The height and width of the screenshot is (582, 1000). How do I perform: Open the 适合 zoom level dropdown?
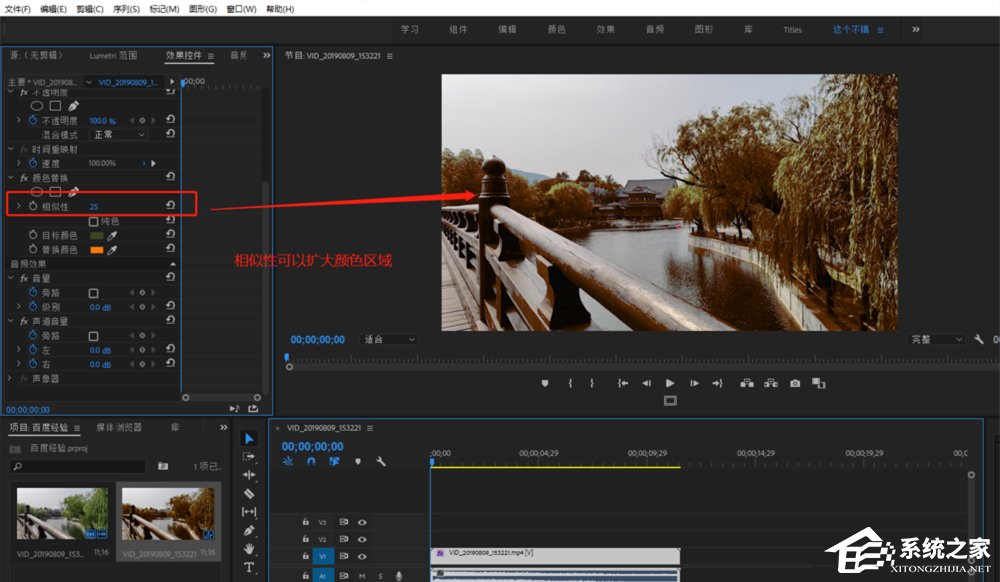coord(390,340)
